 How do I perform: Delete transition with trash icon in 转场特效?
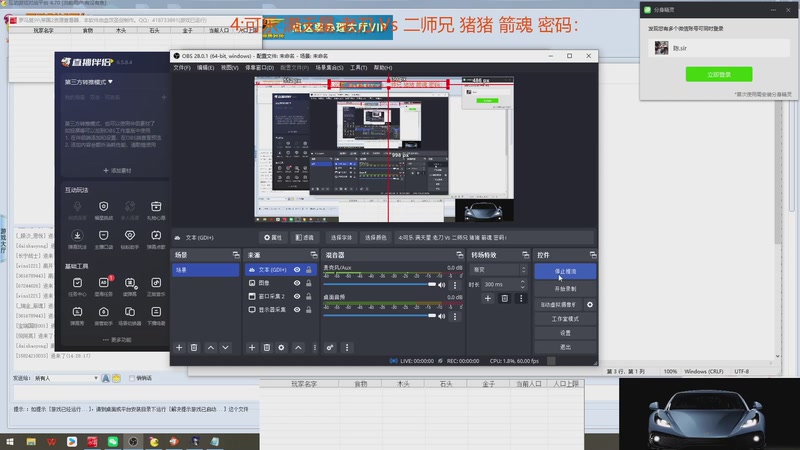[x=505, y=298]
